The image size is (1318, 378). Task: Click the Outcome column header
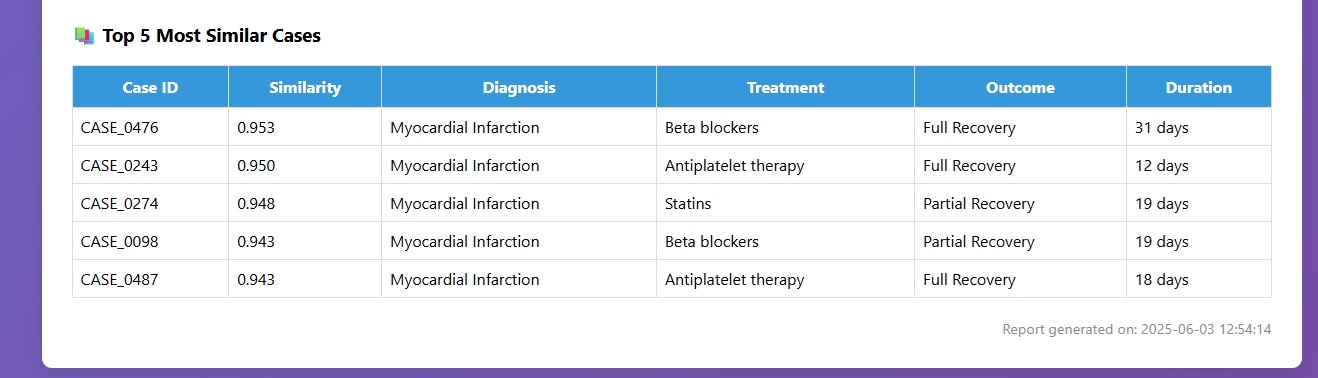point(1021,87)
